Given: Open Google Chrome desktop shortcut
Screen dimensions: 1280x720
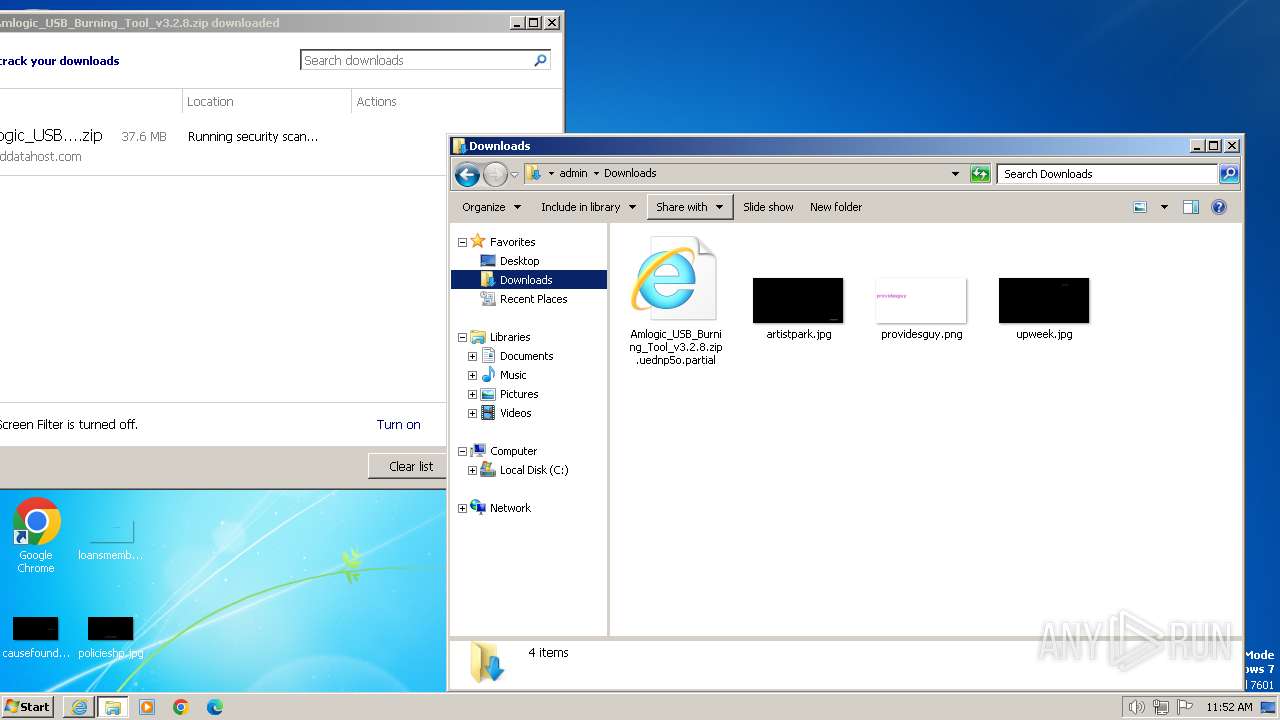Looking at the screenshot, I should coord(36,536).
